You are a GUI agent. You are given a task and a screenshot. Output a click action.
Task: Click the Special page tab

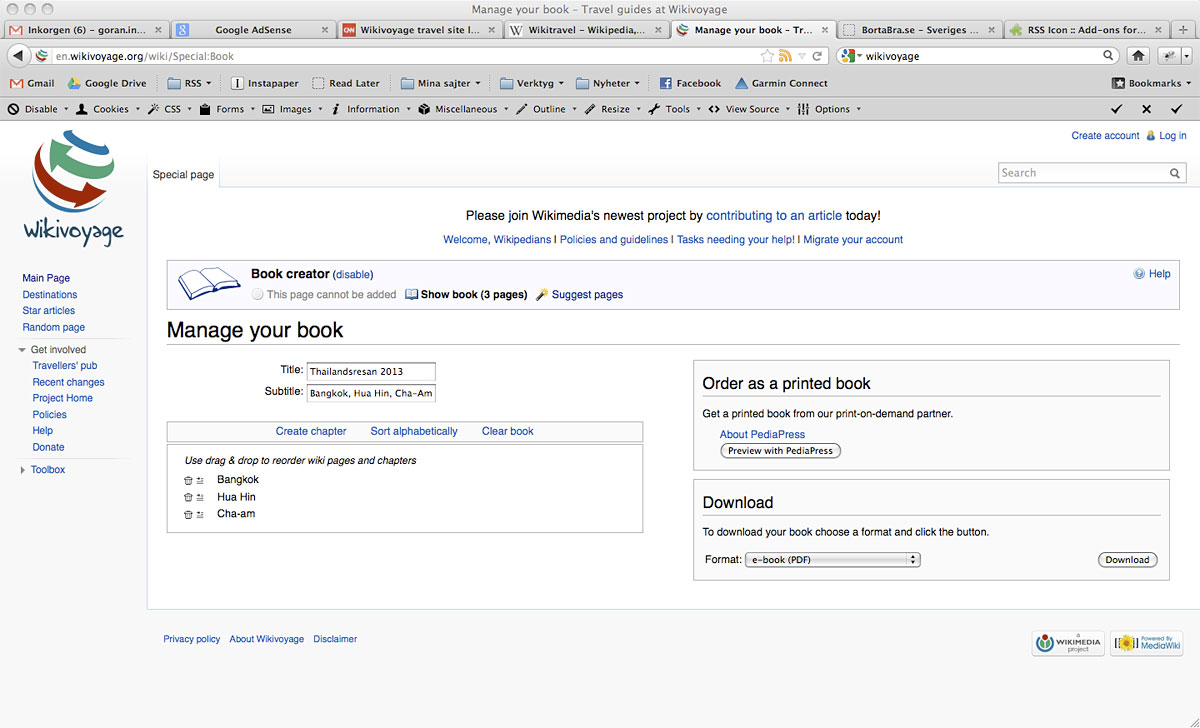183,175
